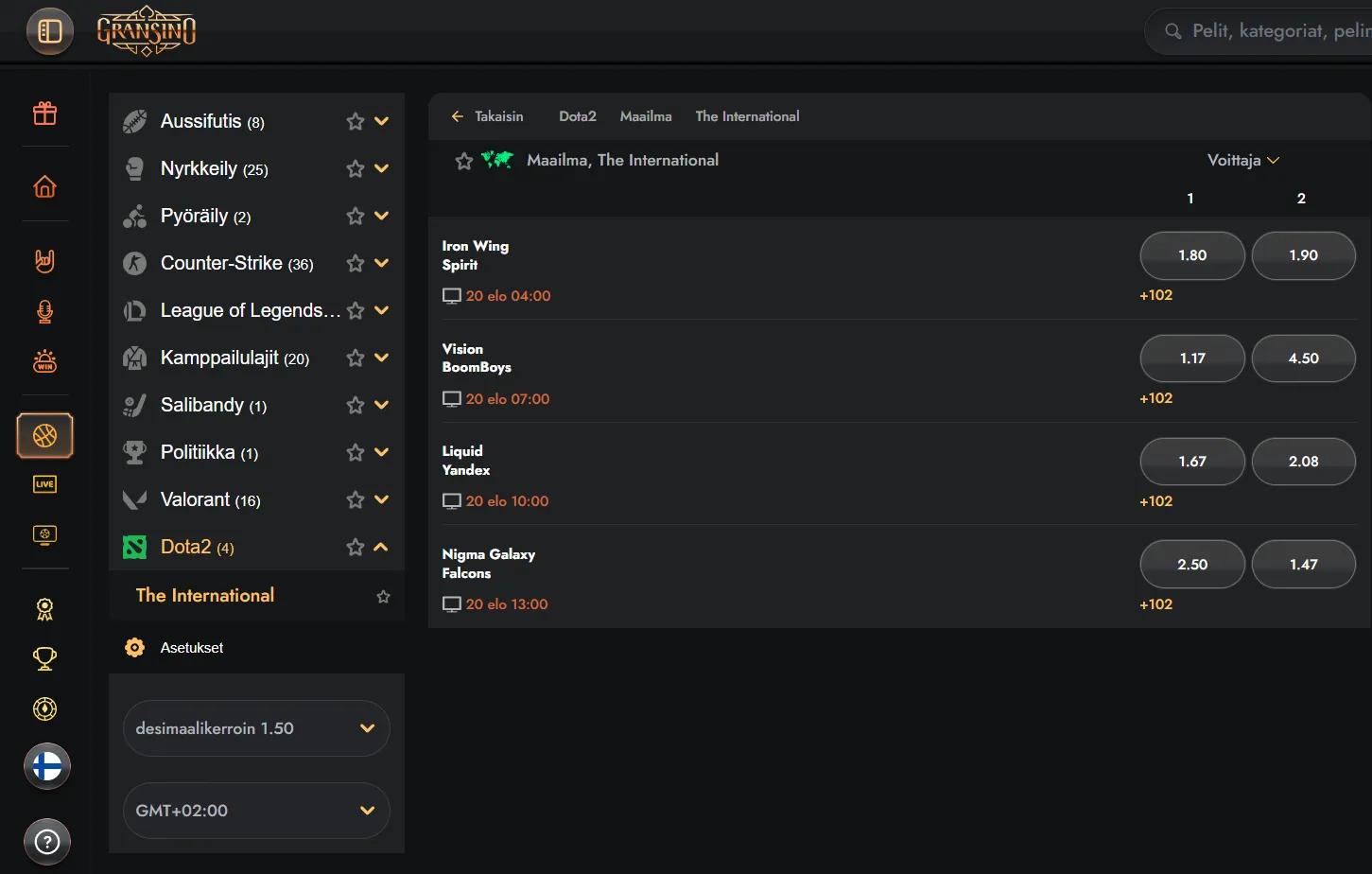Star The International in the sidebar

[x=383, y=596]
